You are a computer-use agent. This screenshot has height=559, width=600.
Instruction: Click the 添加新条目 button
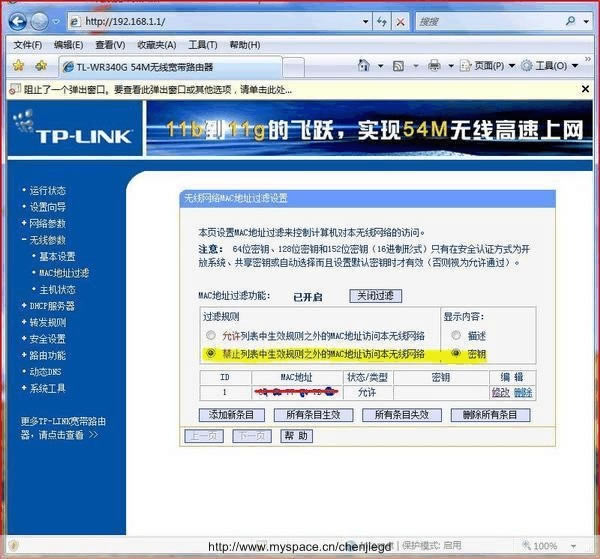tap(232, 415)
